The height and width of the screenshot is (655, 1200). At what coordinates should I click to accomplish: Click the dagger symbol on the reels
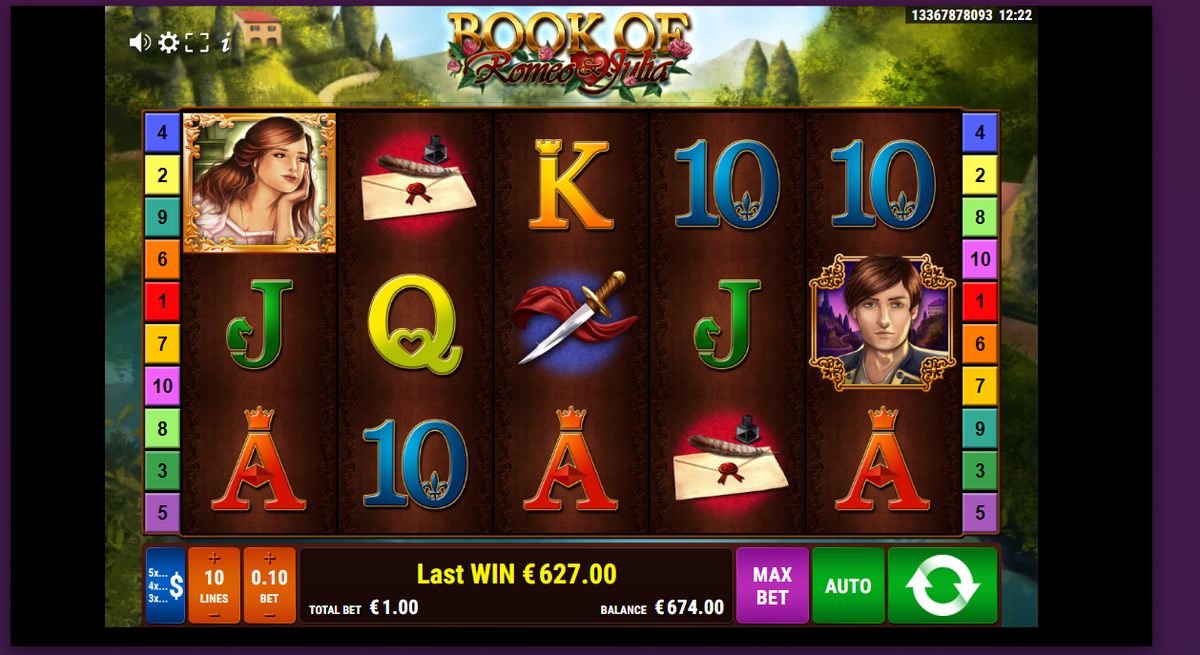pyautogui.click(x=571, y=317)
